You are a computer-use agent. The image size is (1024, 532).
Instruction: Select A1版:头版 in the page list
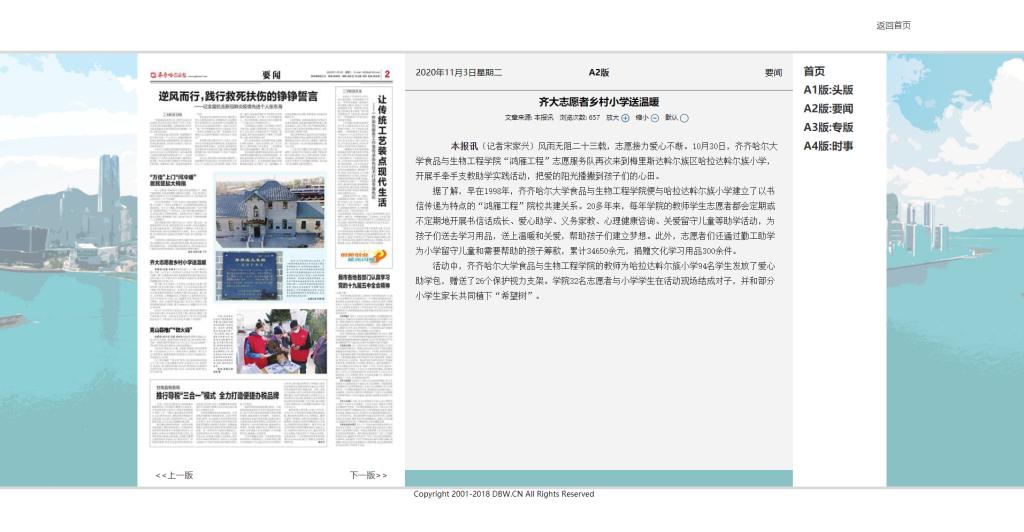coord(828,90)
